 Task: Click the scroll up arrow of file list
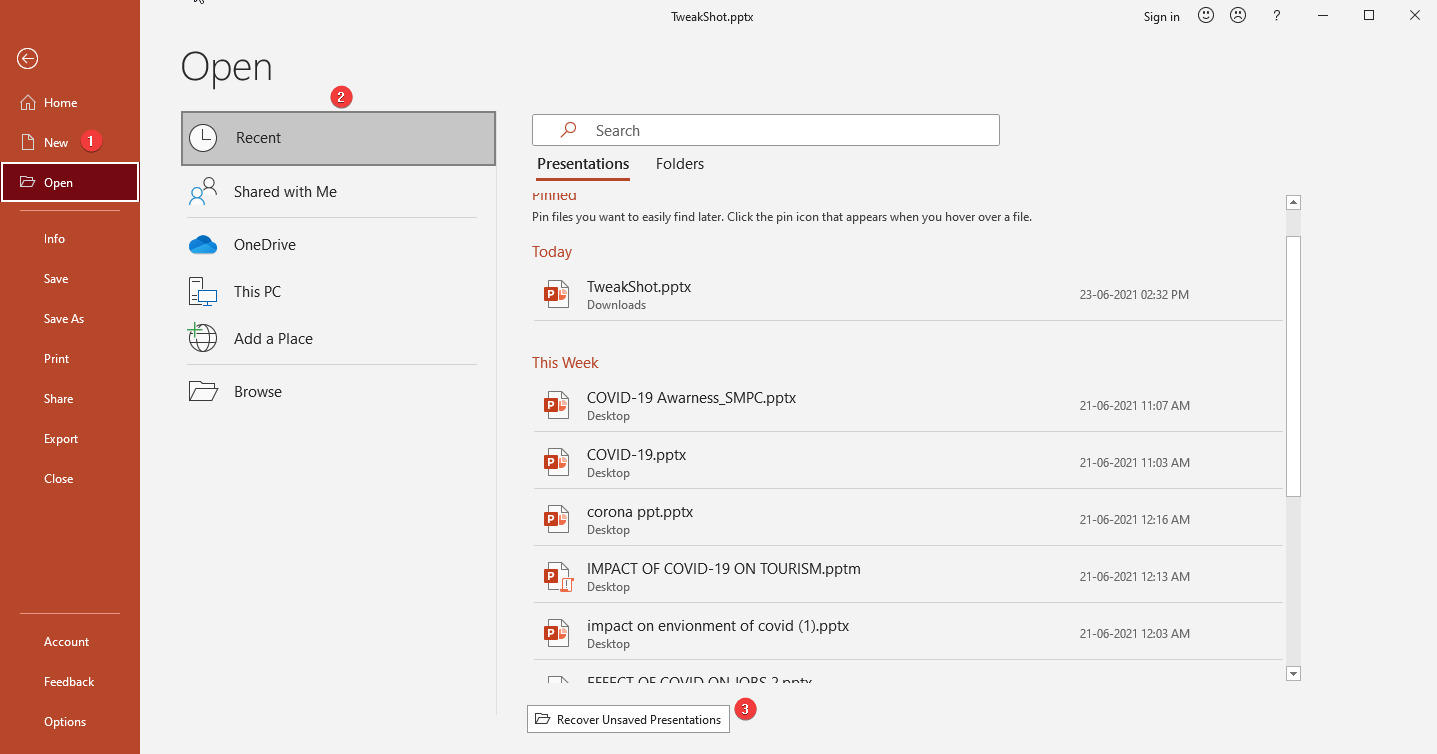(1293, 202)
